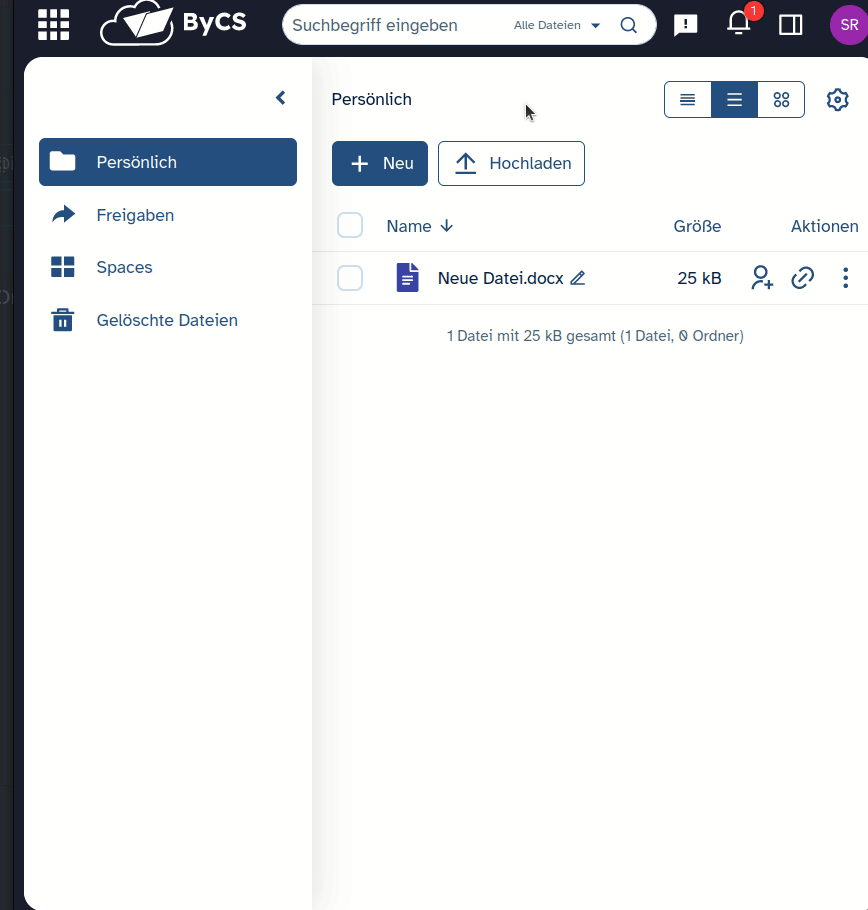Sort by the Name column header

coord(420,226)
